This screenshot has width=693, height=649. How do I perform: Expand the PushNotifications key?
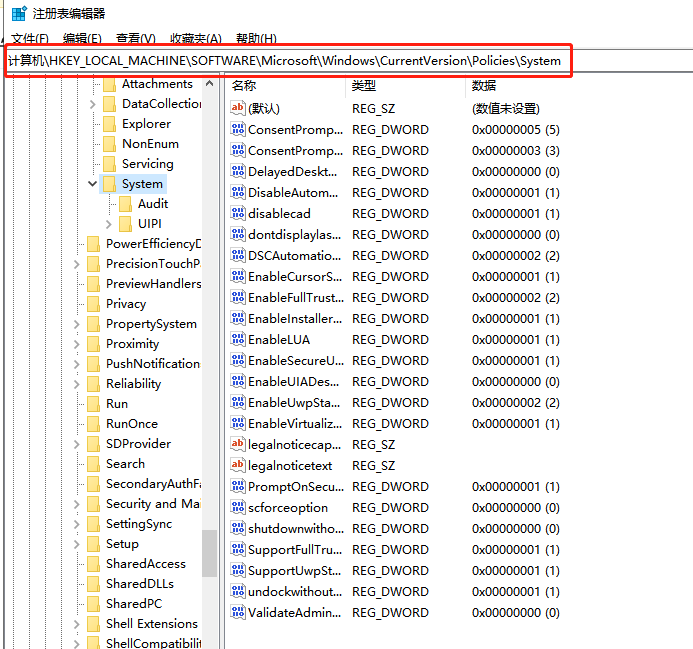(77, 364)
